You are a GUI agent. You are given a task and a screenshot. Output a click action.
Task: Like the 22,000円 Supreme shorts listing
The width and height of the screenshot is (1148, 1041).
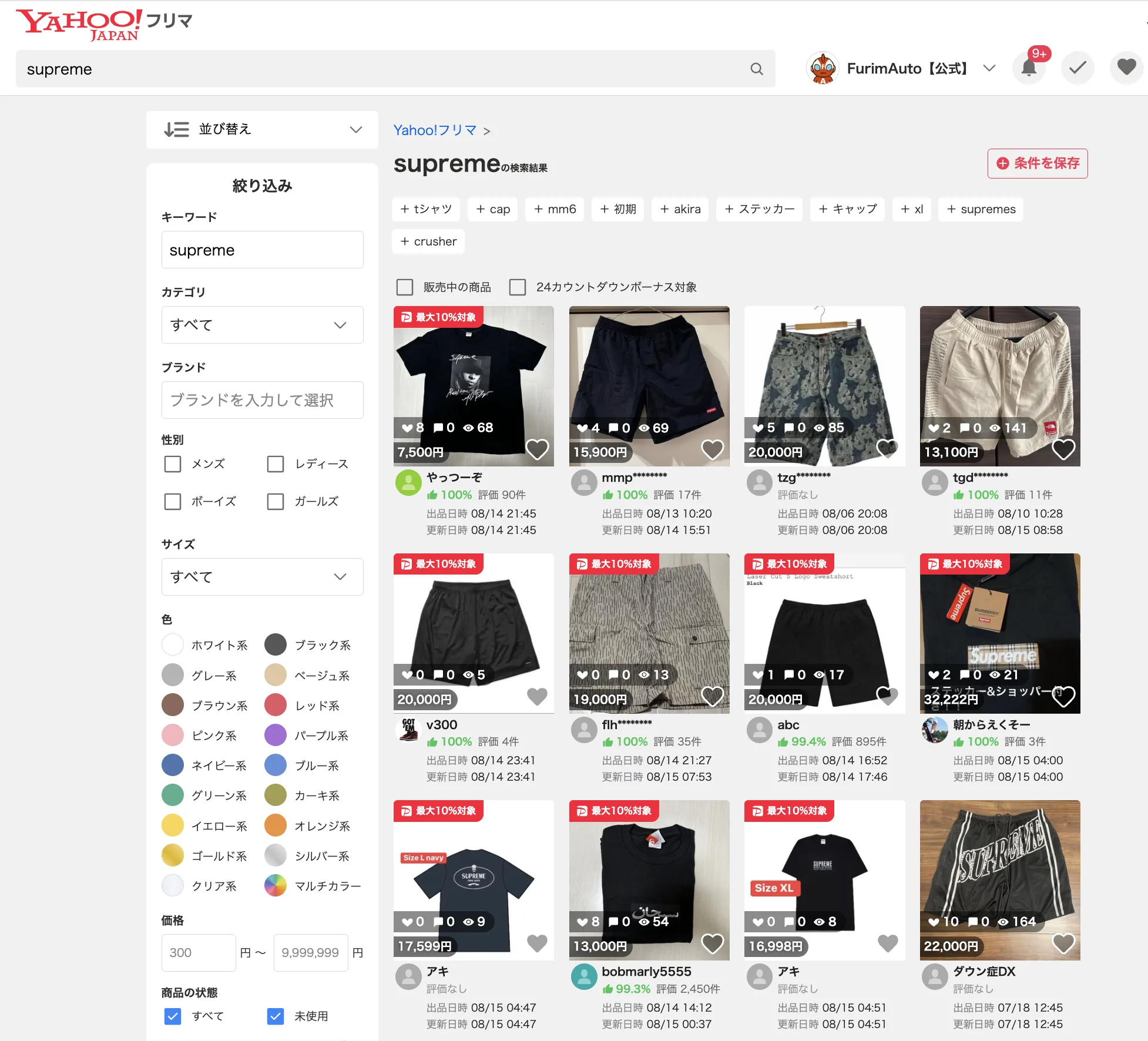pyautogui.click(x=1063, y=944)
